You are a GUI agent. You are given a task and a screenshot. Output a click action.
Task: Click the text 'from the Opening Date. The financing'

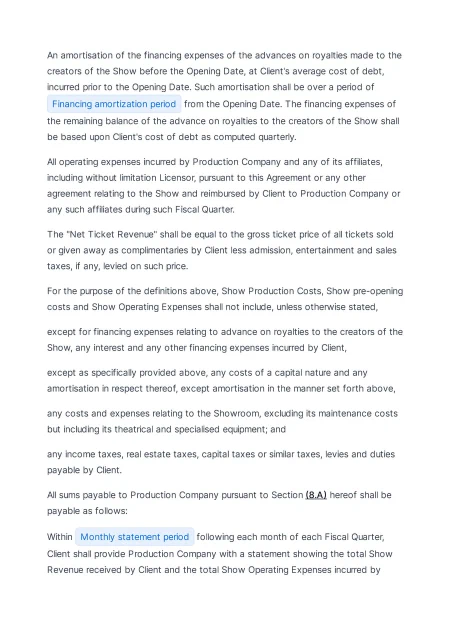coord(290,104)
